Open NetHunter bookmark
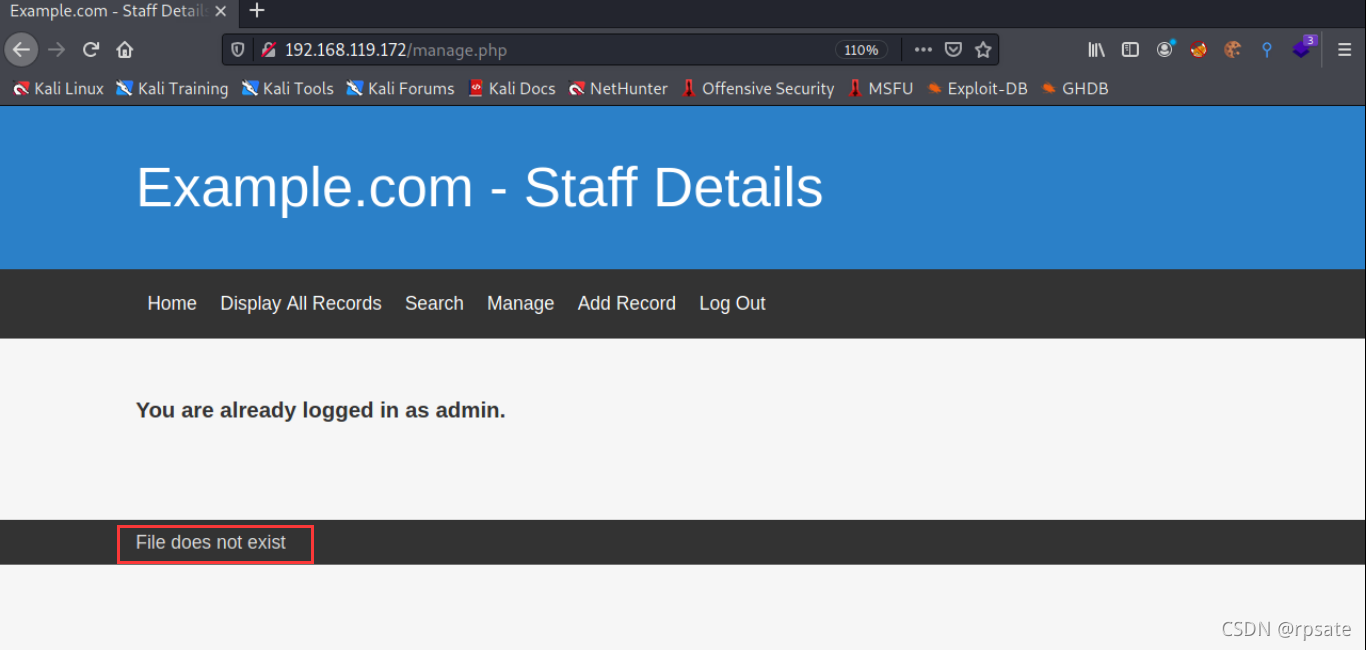Image resolution: width=1366 pixels, height=650 pixels. click(618, 88)
